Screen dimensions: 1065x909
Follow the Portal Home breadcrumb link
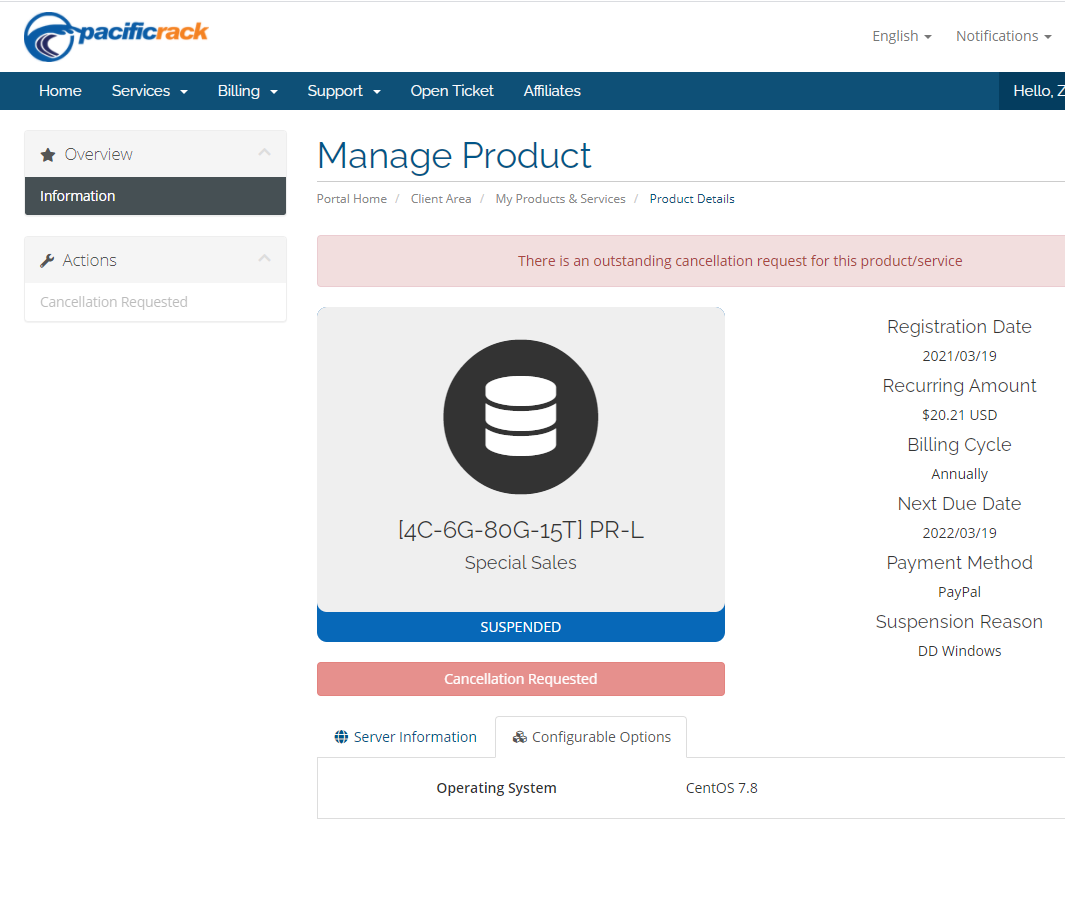(x=352, y=199)
